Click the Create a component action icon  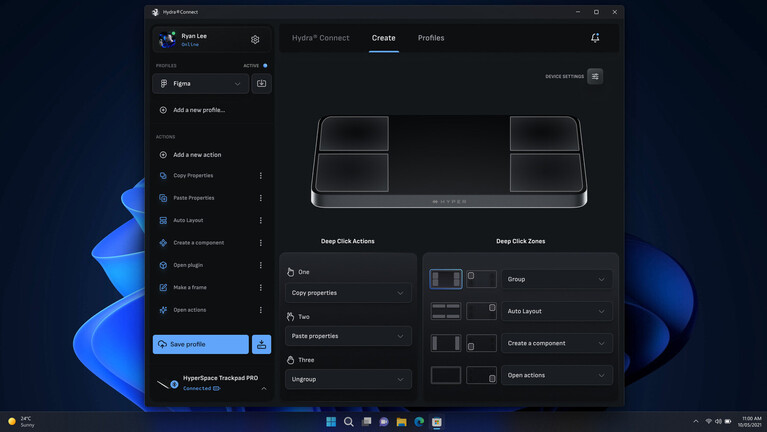(x=163, y=243)
